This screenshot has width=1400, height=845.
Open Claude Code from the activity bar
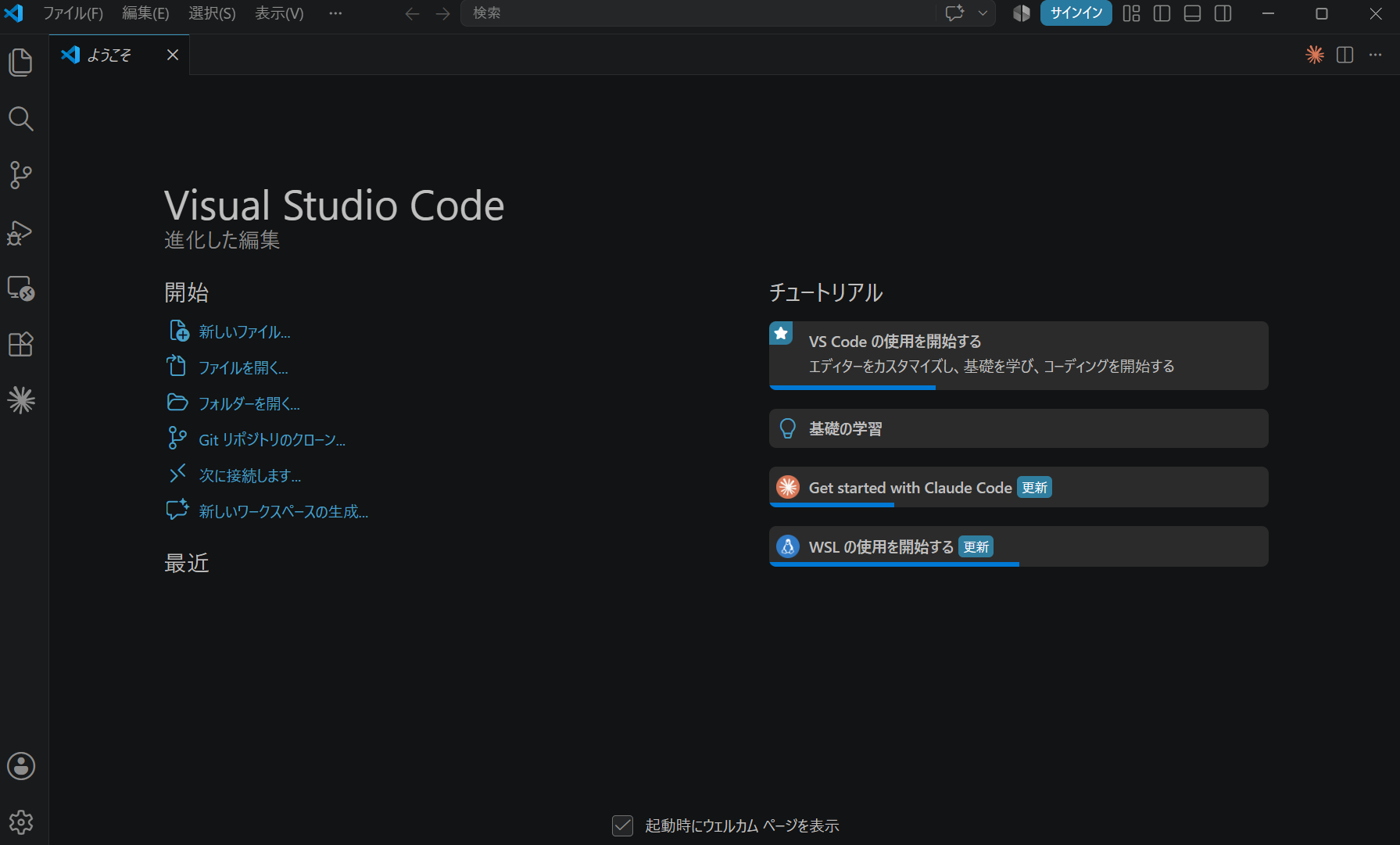[21, 400]
